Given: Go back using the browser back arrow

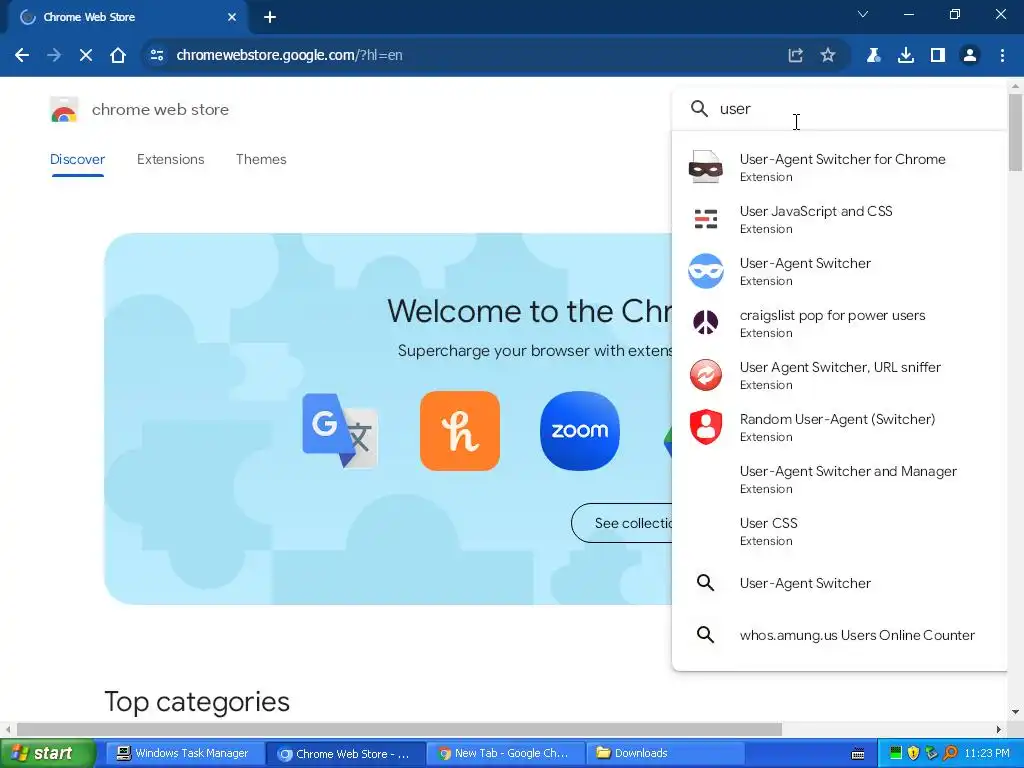Looking at the screenshot, I should click(22, 56).
